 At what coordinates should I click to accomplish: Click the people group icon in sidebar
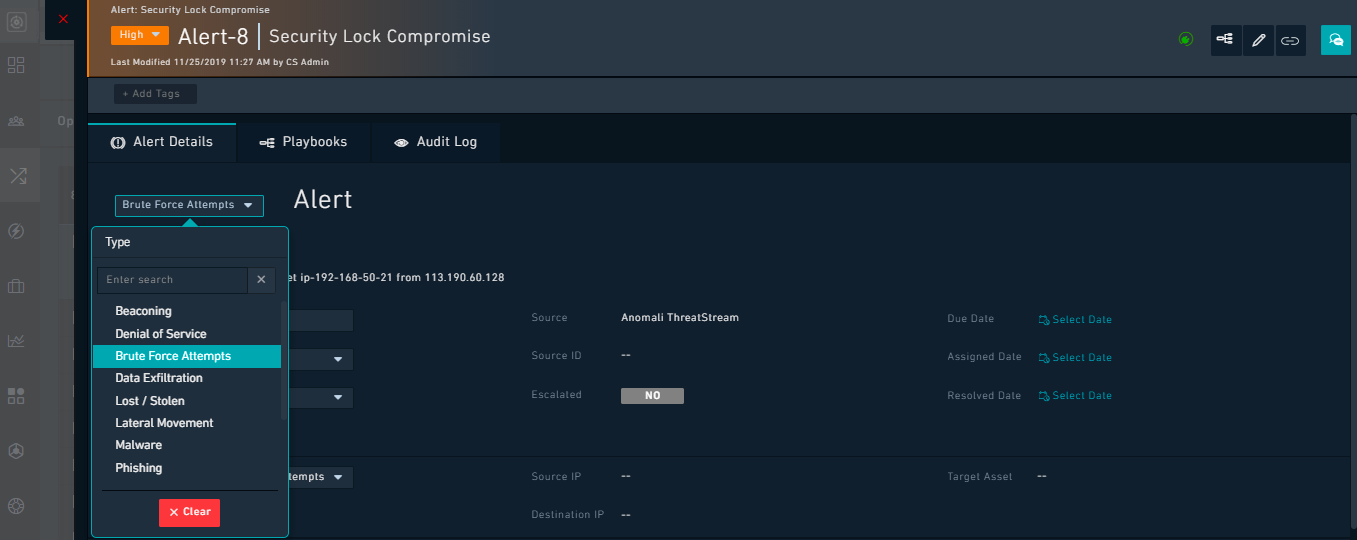[16, 121]
